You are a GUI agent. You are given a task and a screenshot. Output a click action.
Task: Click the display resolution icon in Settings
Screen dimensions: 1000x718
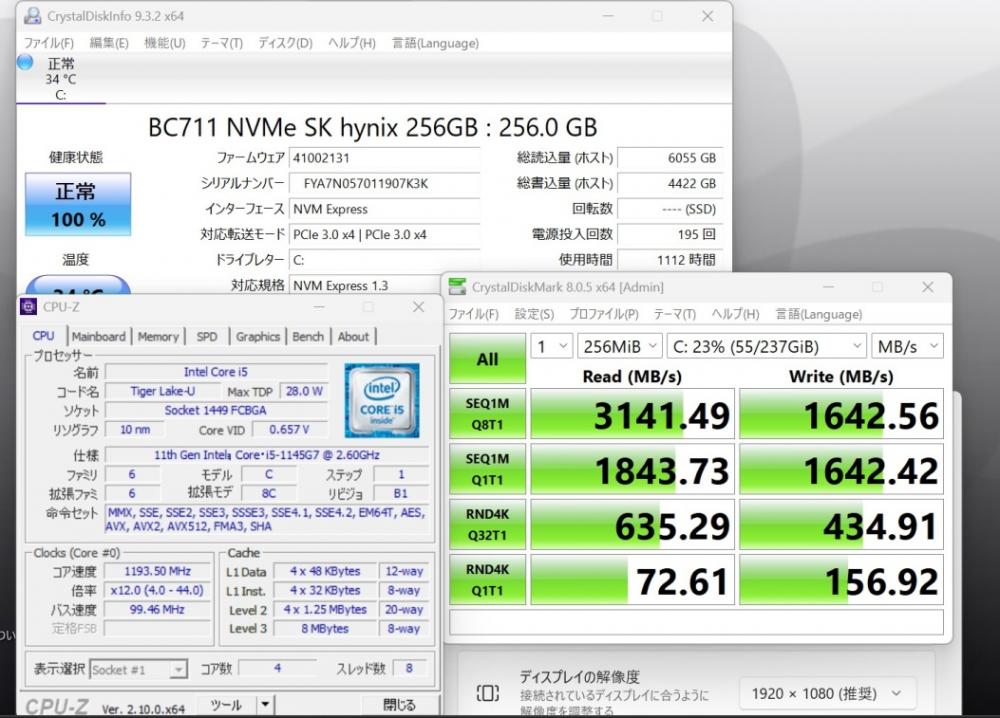coord(488,693)
